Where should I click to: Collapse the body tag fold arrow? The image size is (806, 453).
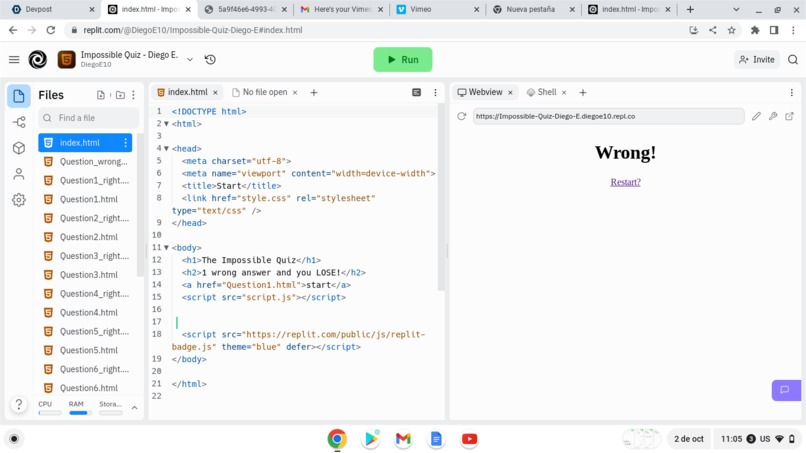coord(167,247)
